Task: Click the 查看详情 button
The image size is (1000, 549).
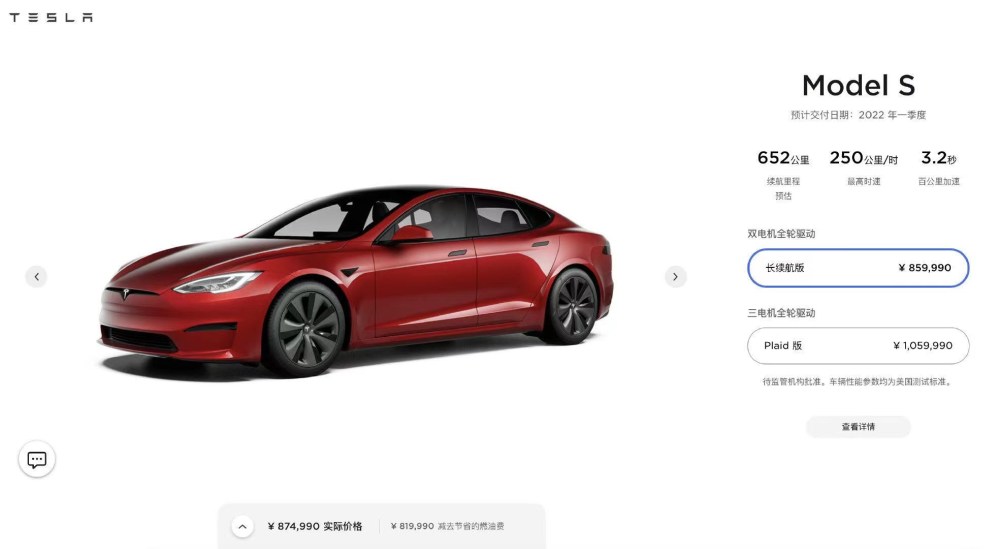Action: [x=858, y=427]
